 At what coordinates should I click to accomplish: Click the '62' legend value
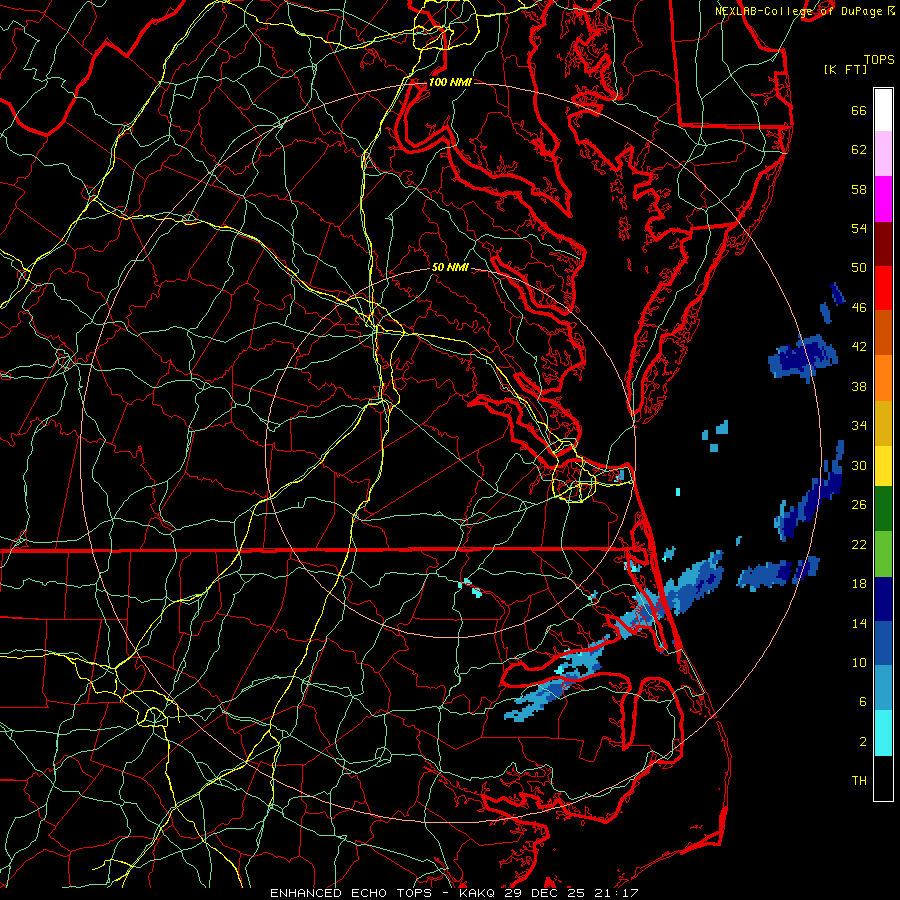859,150
